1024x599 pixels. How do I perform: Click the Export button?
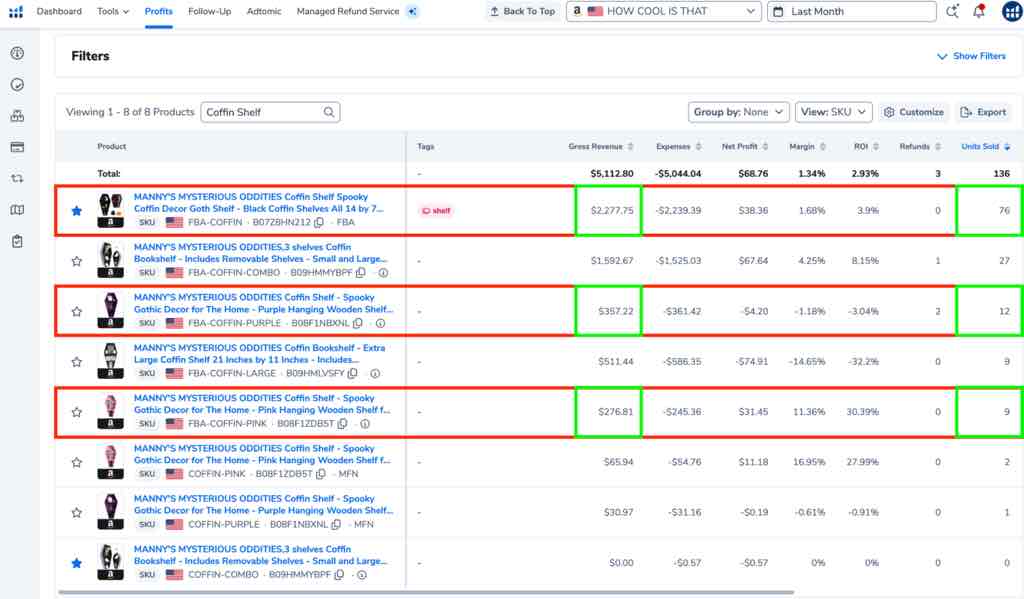[x=983, y=112]
